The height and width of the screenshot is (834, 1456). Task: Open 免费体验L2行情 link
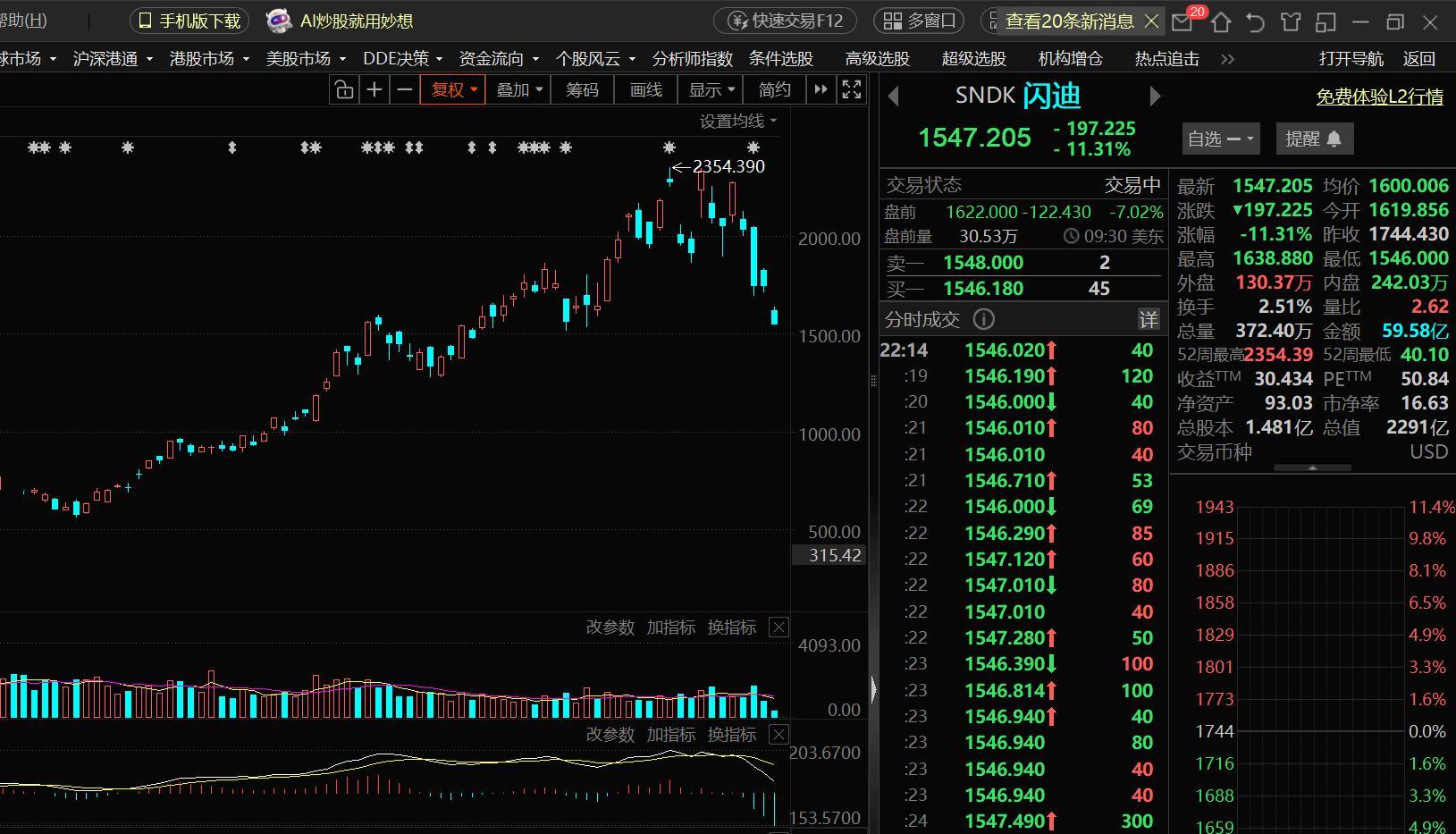pyautogui.click(x=1379, y=97)
